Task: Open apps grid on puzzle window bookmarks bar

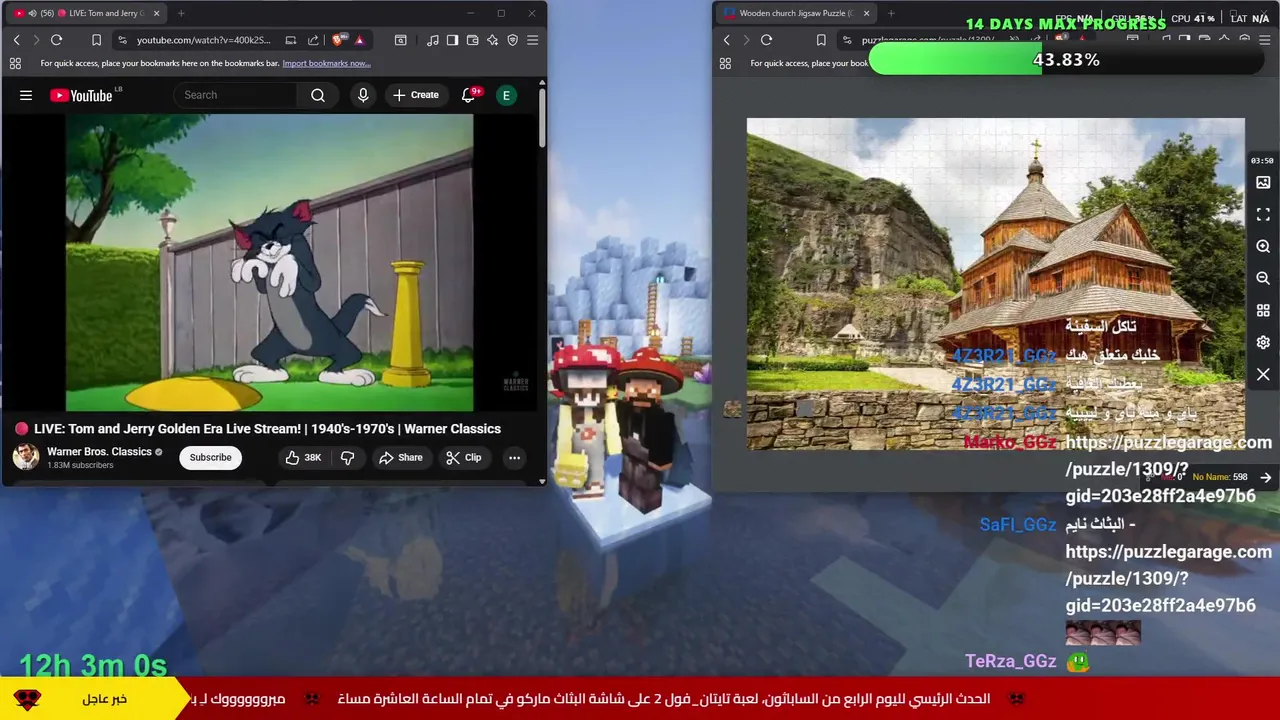Action: coord(725,63)
